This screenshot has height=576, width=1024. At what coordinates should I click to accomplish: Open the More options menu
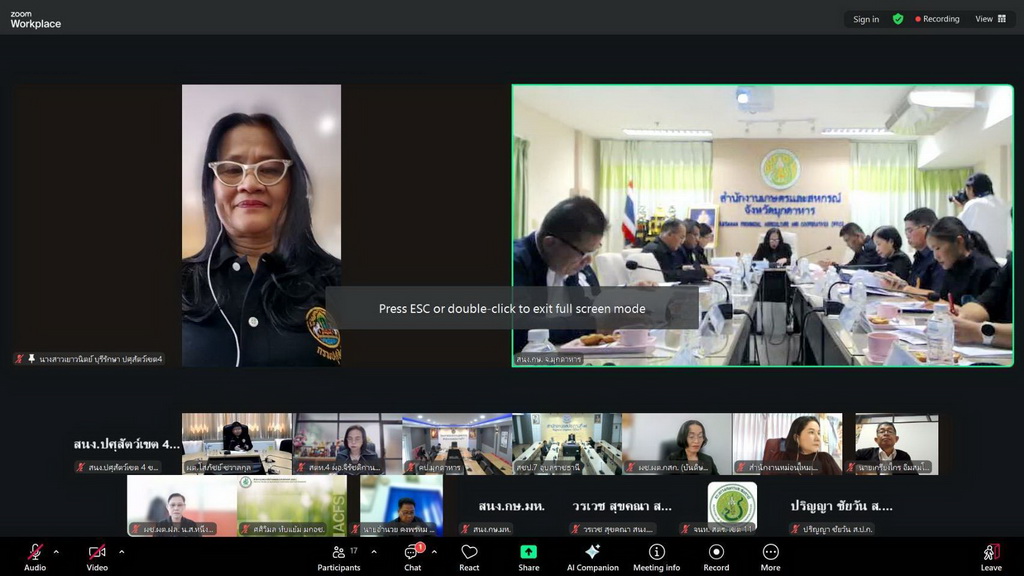(x=770, y=552)
